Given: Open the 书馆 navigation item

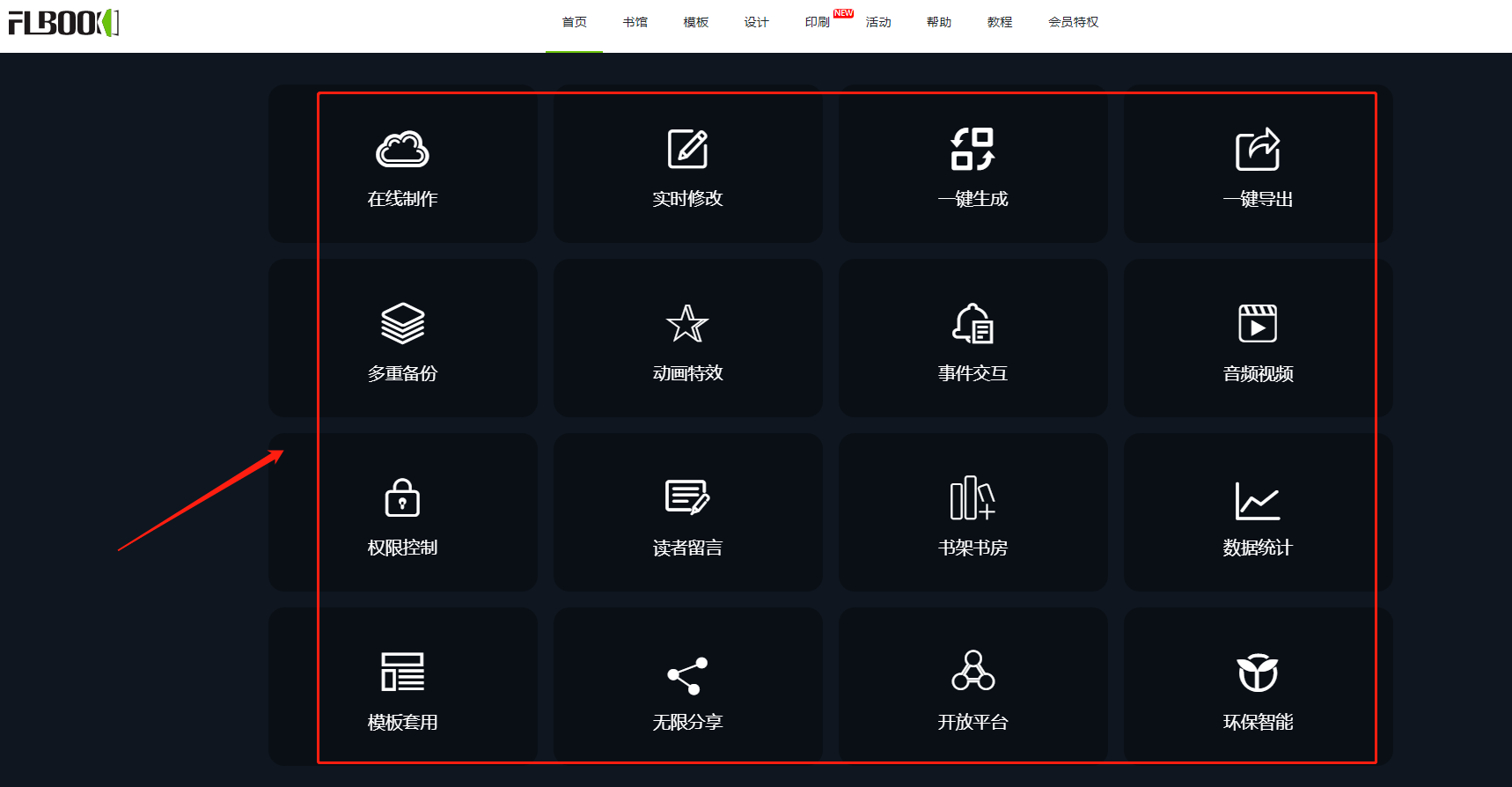Looking at the screenshot, I should pos(635,22).
